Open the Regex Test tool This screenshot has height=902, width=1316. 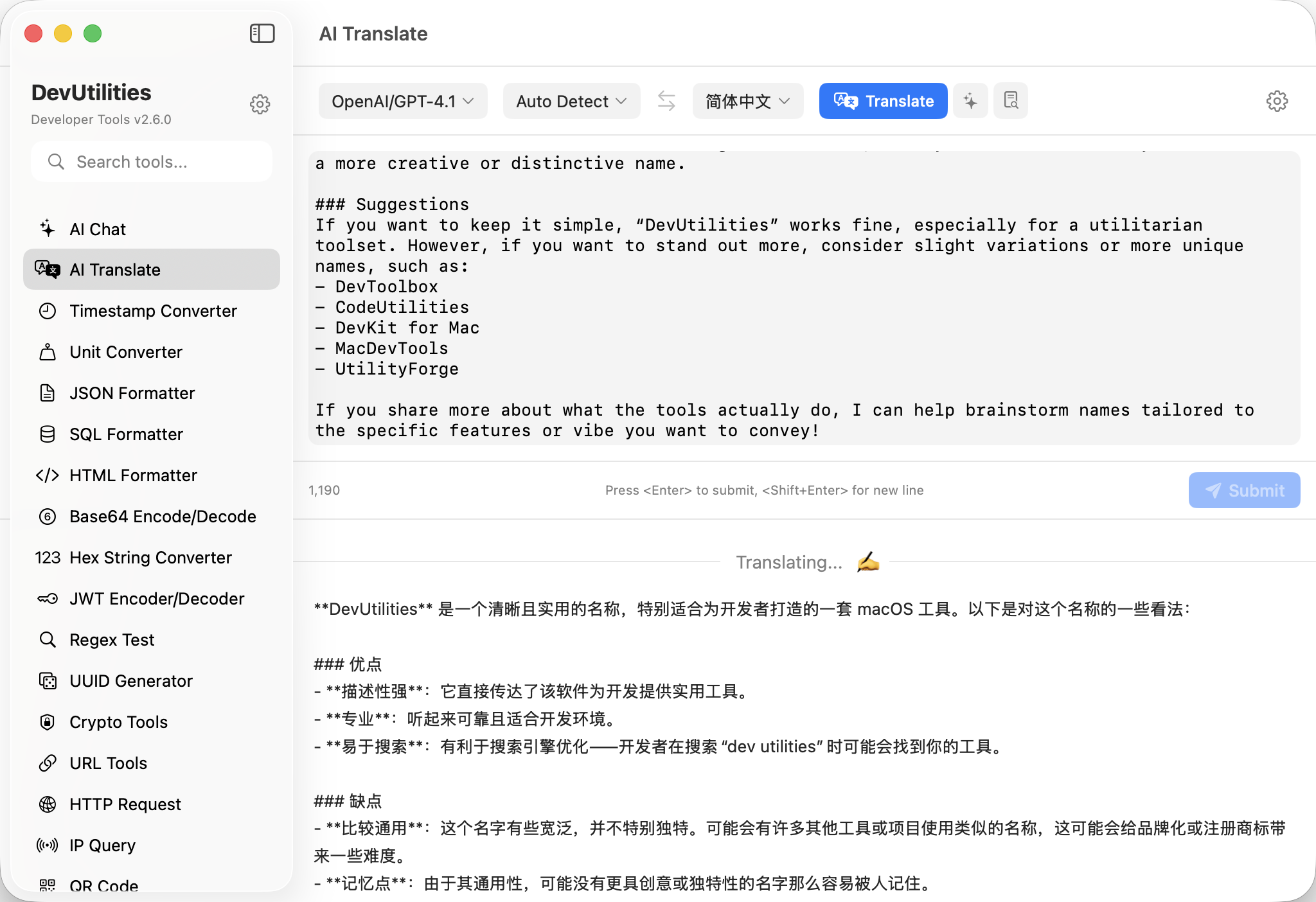click(112, 640)
